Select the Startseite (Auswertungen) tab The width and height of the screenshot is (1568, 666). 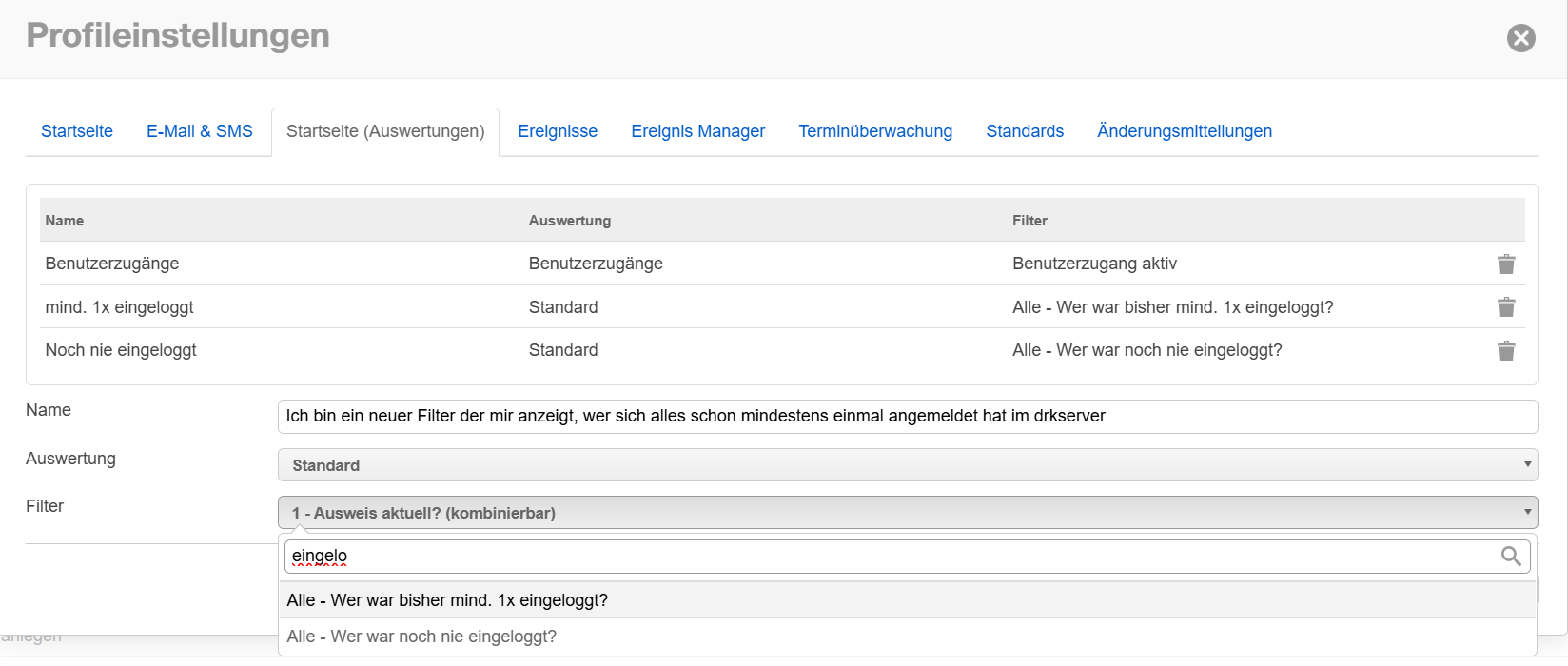pos(385,131)
